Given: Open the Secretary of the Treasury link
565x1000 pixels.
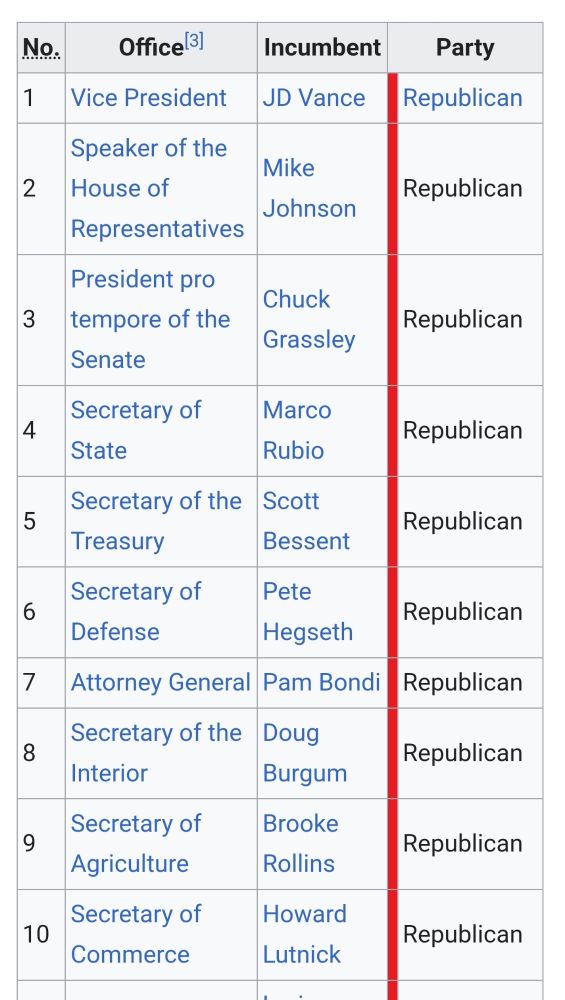Looking at the screenshot, I should 156,521.
